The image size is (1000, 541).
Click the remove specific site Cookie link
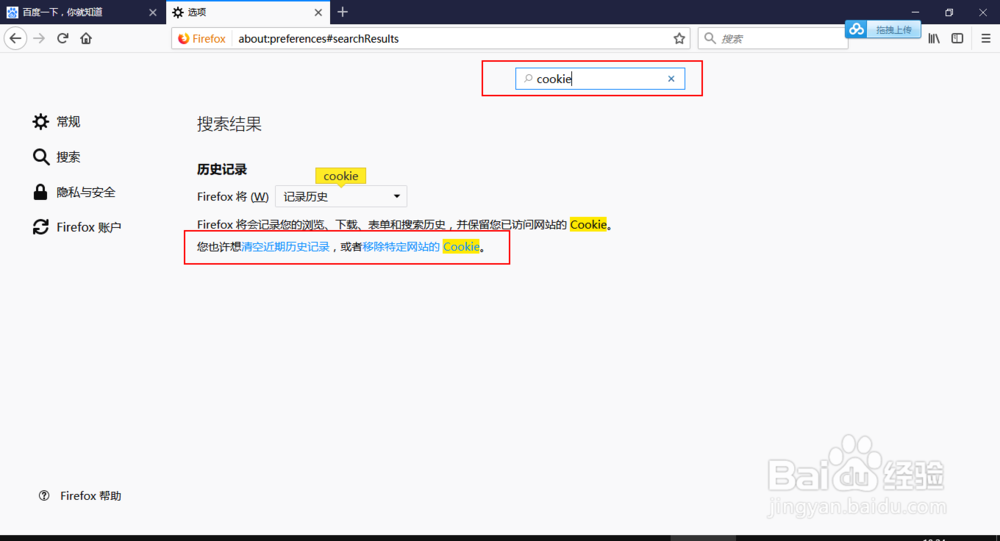[421, 247]
